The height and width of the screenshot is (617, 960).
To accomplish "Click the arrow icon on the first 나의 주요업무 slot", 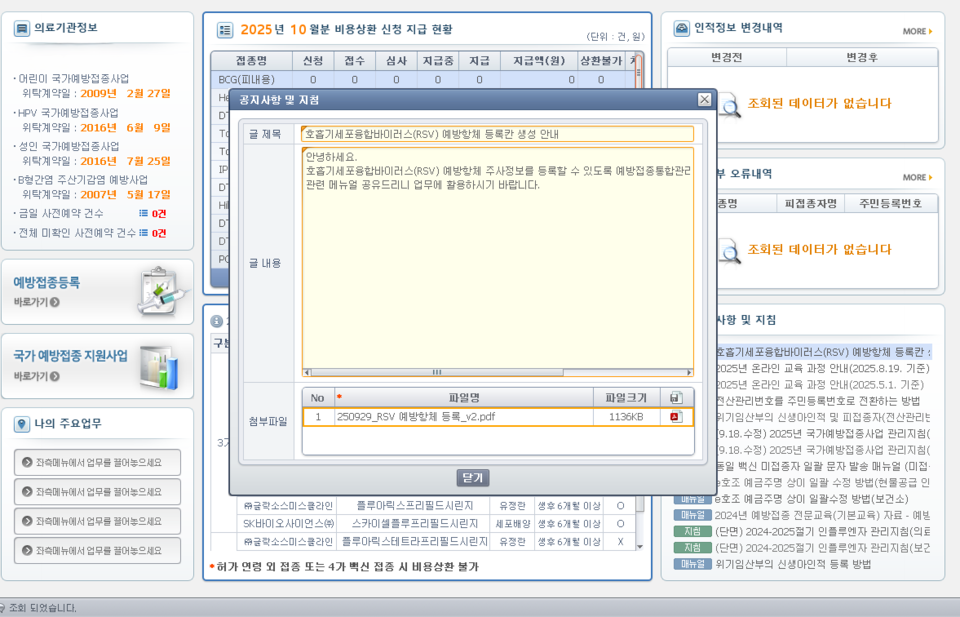I will tap(28, 462).
